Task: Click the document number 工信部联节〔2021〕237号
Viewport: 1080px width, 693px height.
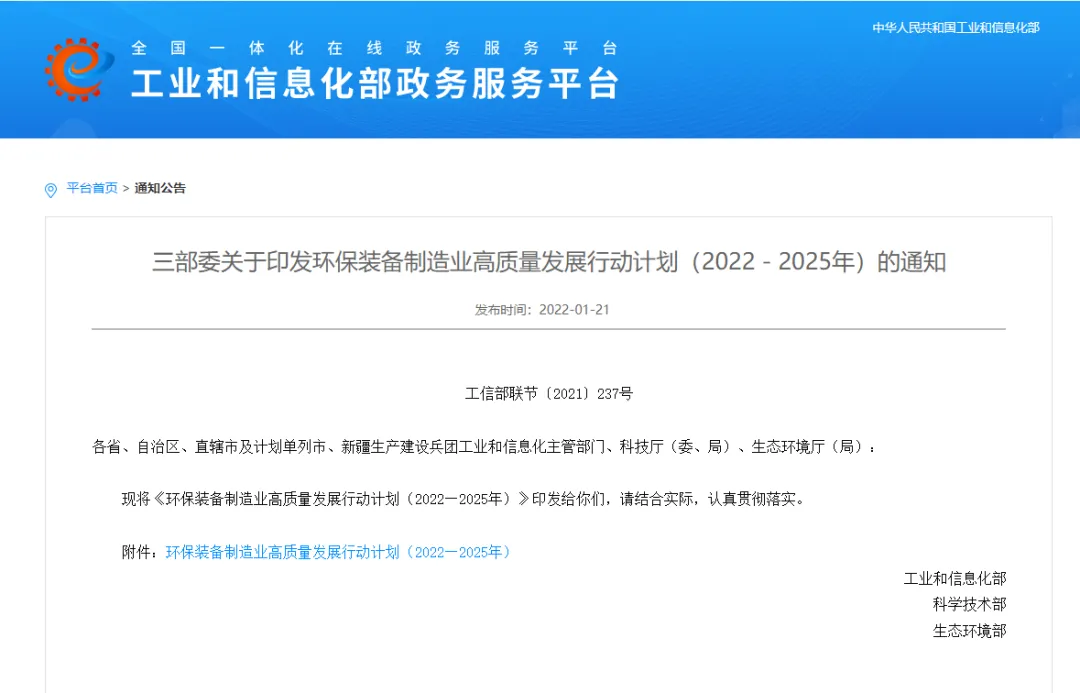Action: coord(549,393)
